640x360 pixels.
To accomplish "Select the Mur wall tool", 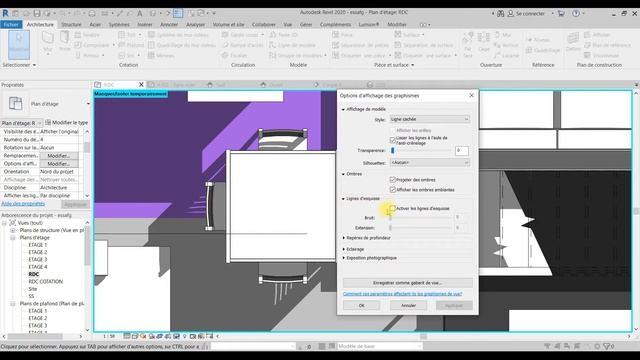I will coord(48,43).
